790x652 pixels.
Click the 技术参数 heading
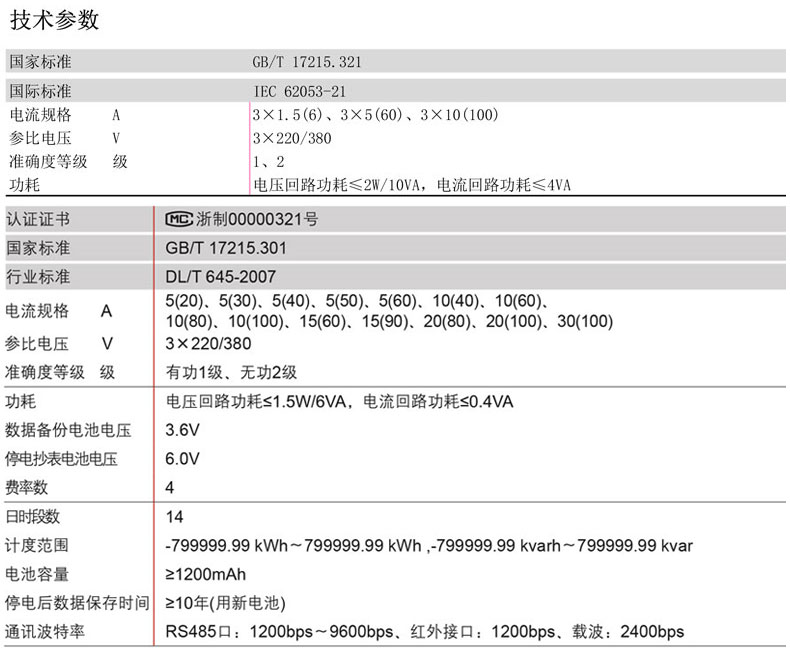(x=54, y=19)
